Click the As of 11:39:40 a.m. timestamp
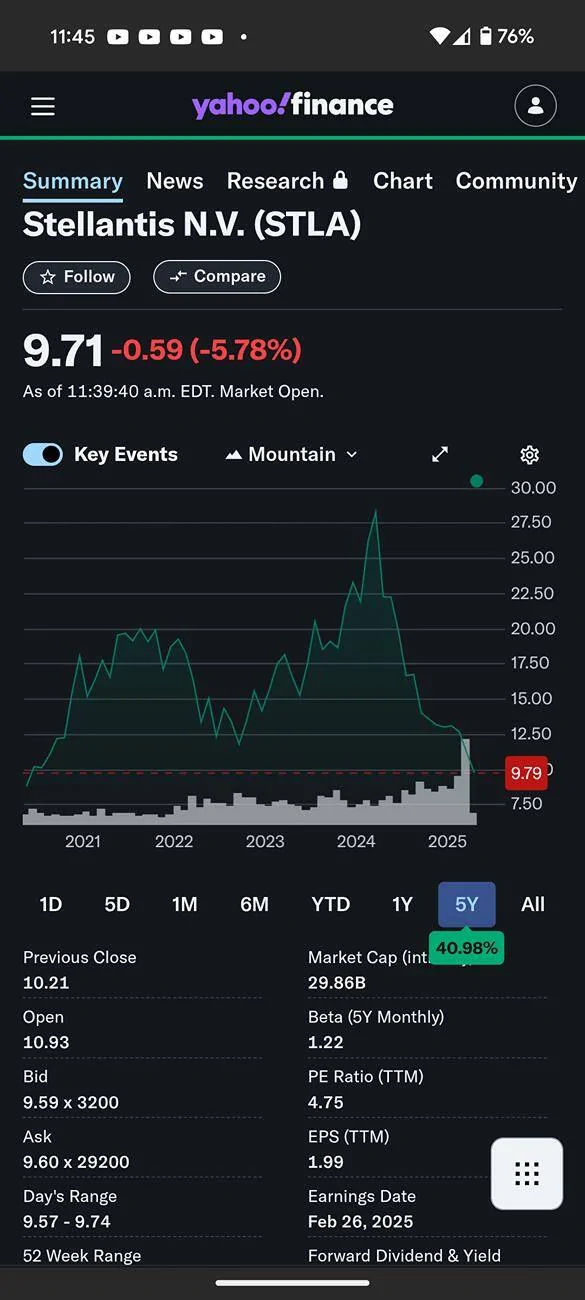Screen dimensions: 585x1300 [173, 392]
